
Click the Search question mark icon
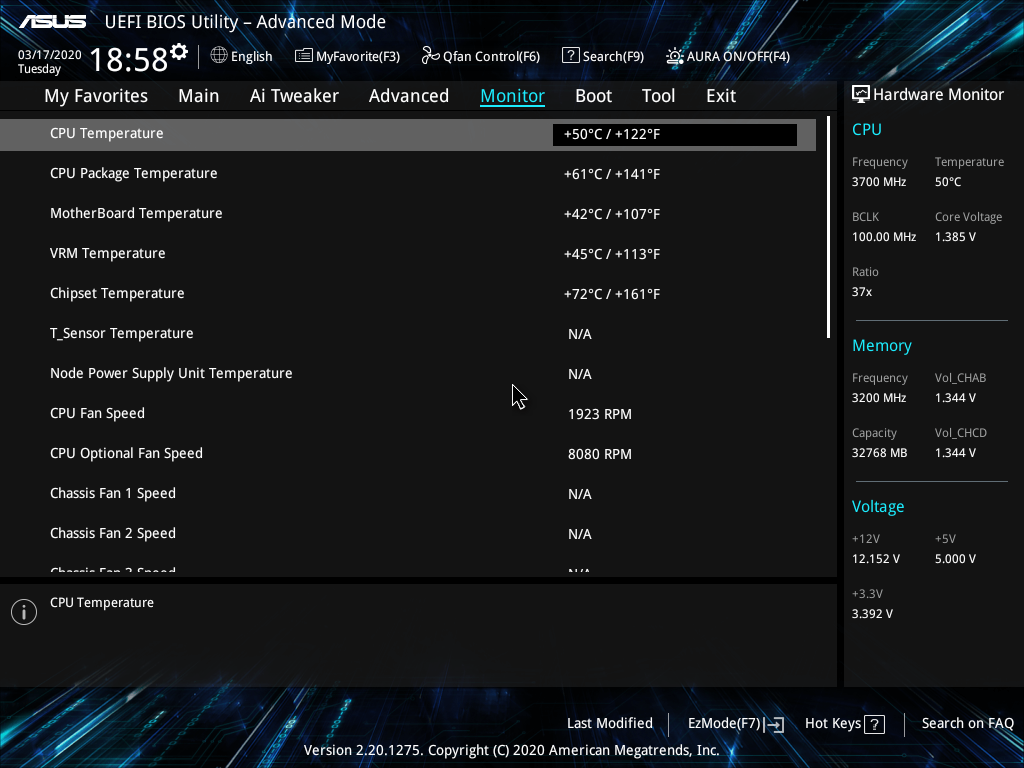click(x=570, y=56)
